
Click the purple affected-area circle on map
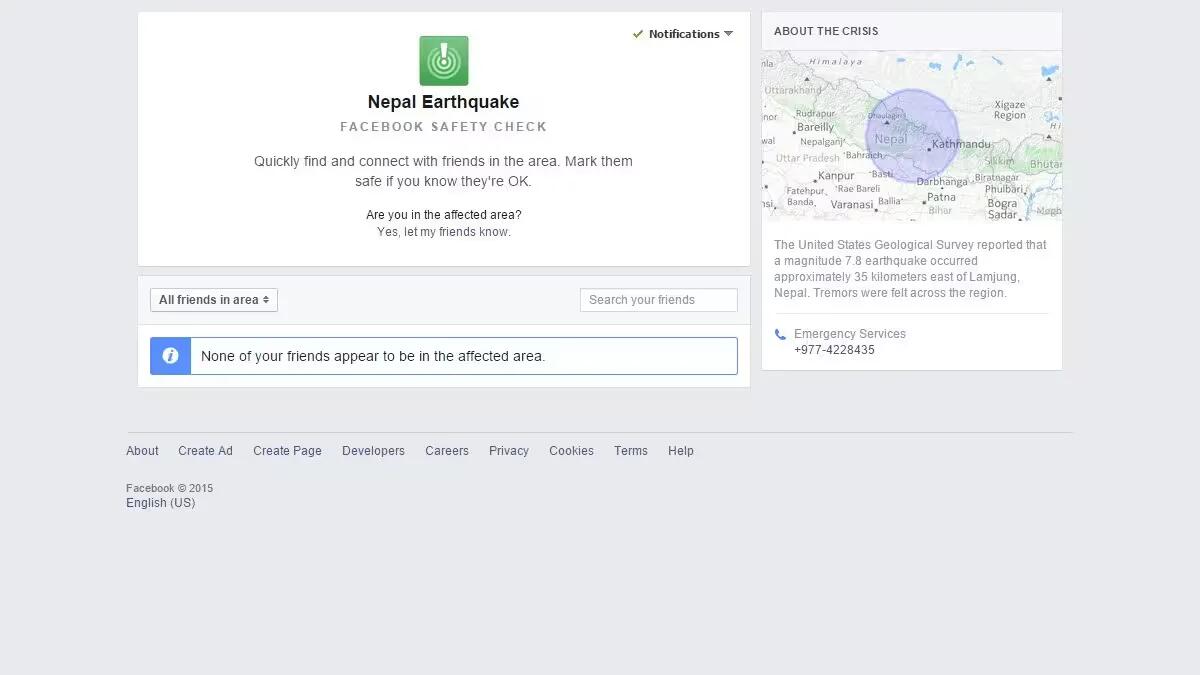point(912,136)
